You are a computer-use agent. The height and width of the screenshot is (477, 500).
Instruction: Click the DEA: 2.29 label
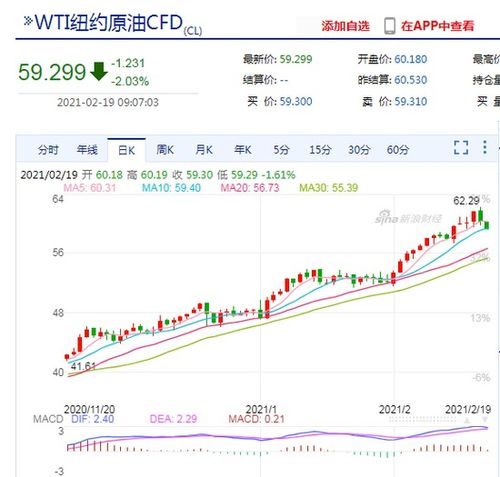point(173,419)
